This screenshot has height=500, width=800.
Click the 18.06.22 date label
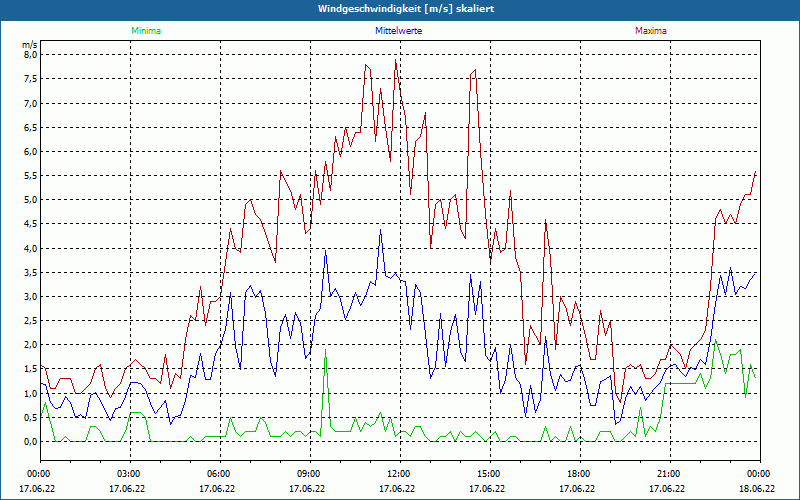[757, 488]
